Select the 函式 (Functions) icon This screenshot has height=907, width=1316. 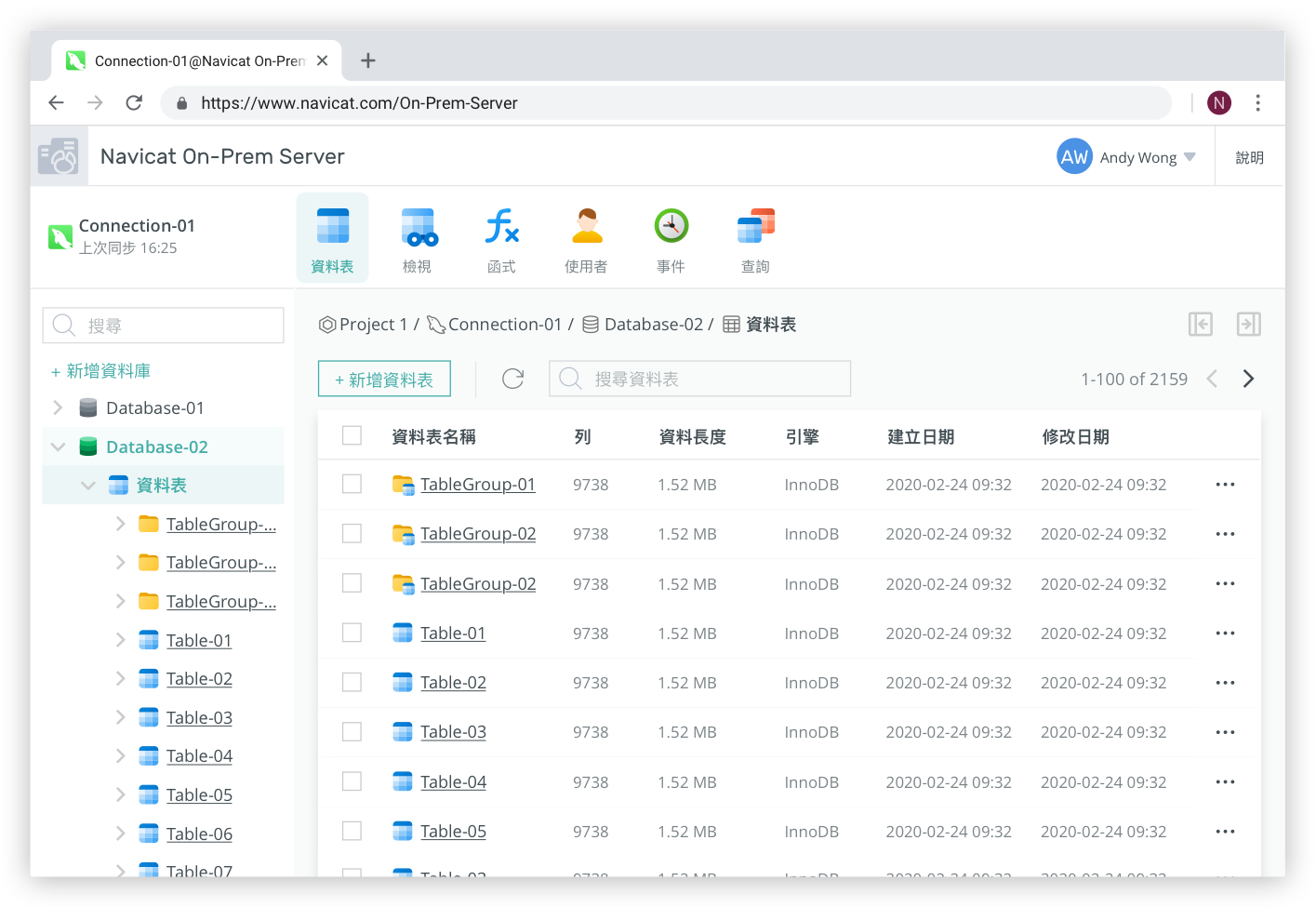pos(501,228)
